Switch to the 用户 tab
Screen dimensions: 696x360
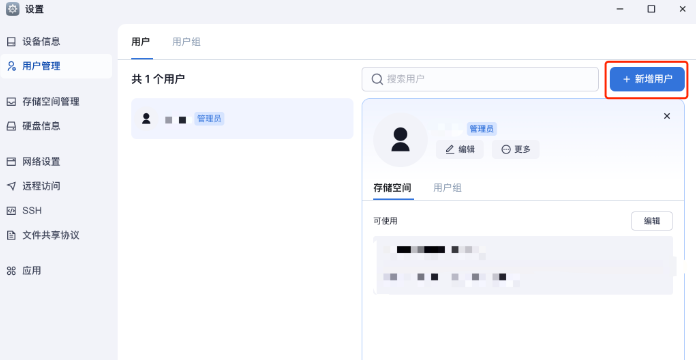tap(141, 42)
